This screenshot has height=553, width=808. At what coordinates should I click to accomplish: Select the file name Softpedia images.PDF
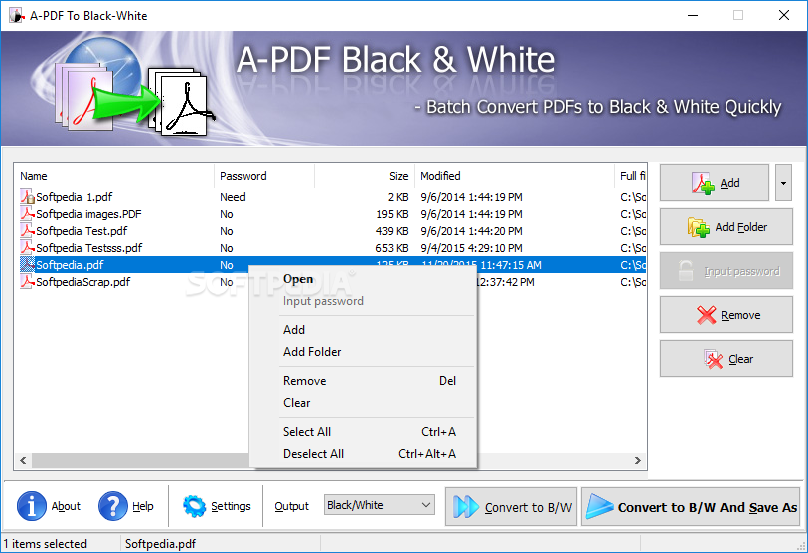point(89,214)
